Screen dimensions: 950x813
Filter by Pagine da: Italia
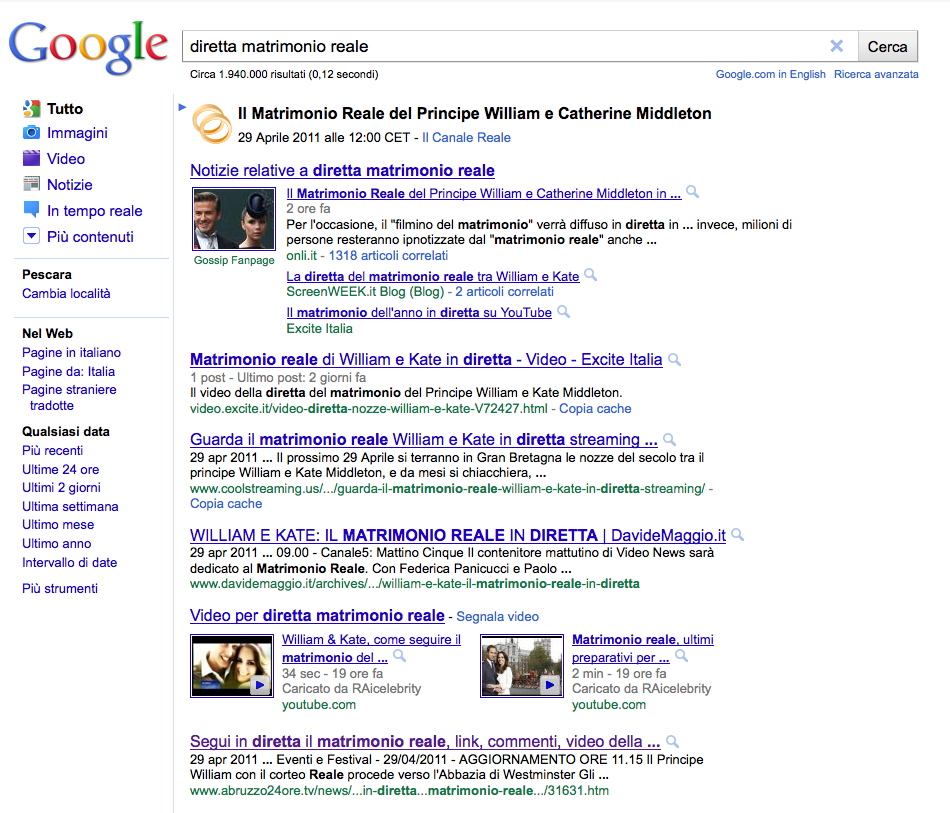[x=68, y=371]
